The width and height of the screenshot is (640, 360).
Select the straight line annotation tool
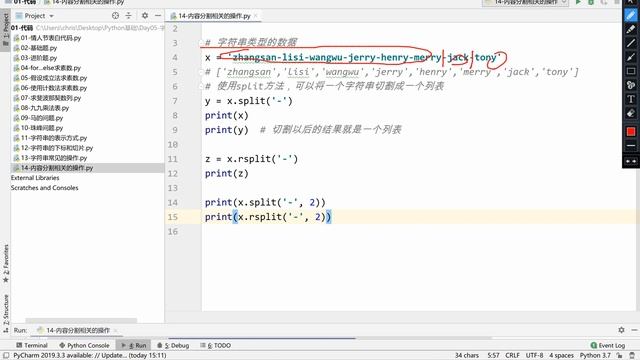(631, 43)
